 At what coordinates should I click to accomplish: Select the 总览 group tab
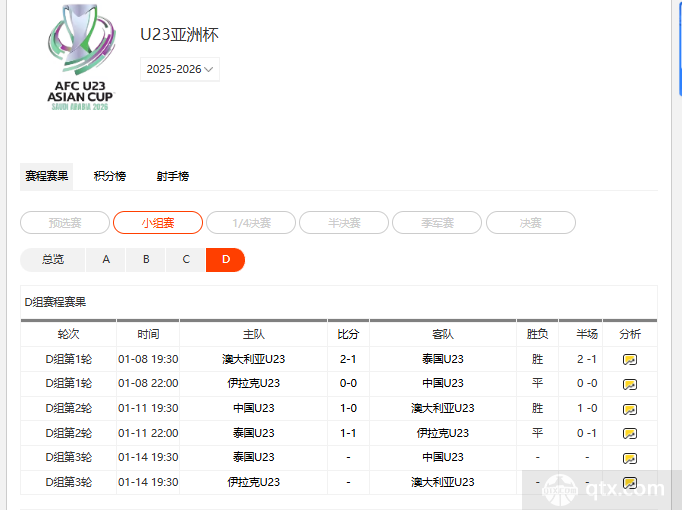53,260
